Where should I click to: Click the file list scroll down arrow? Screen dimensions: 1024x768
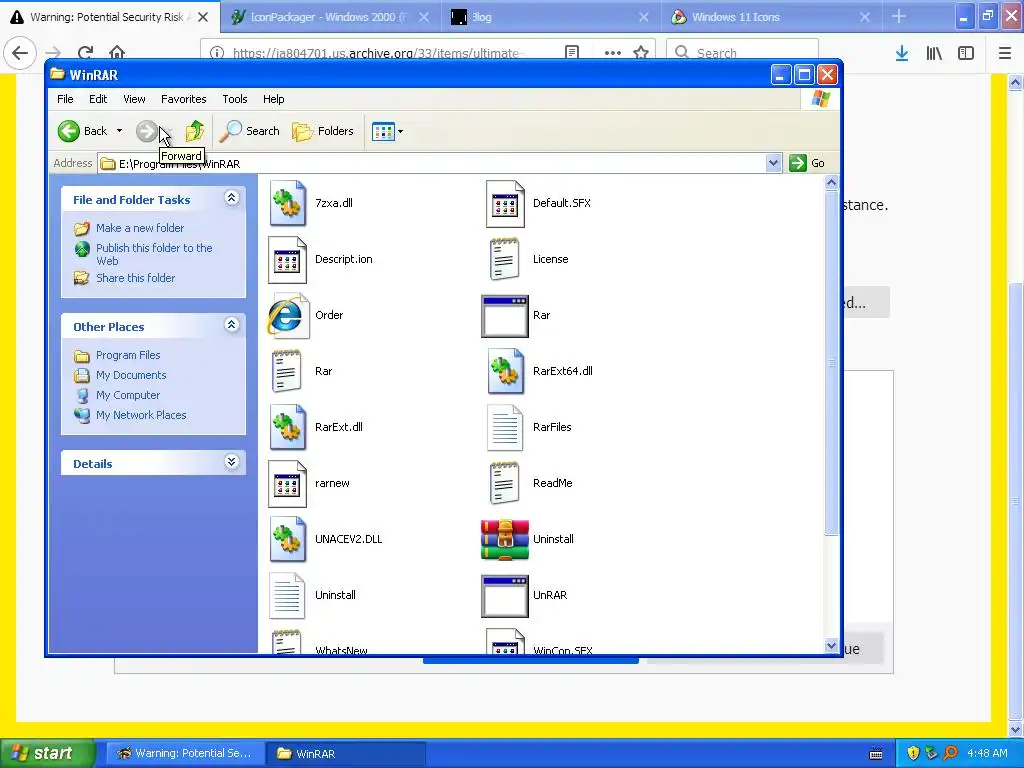click(x=831, y=646)
